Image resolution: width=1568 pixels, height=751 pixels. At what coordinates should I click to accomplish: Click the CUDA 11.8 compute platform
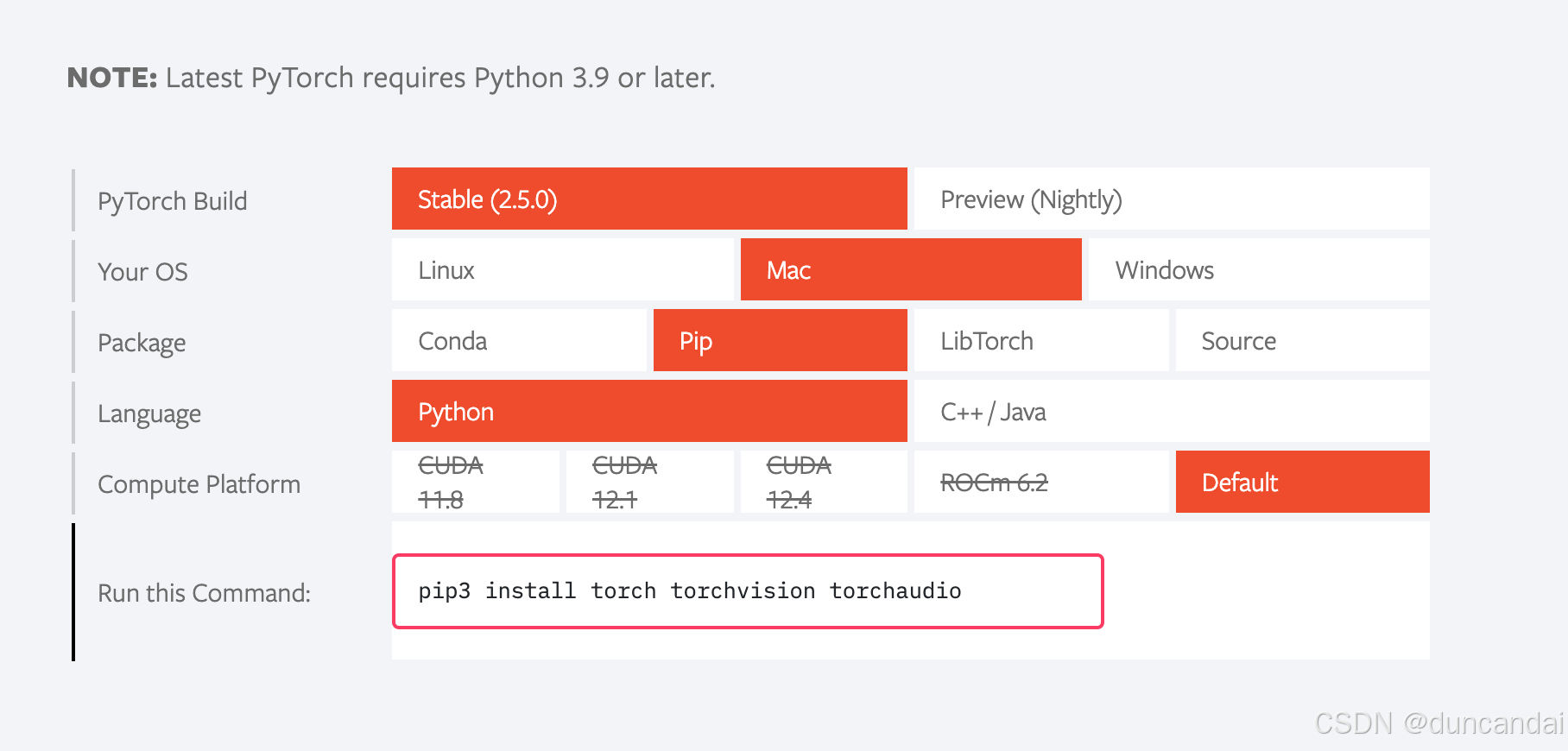point(475,482)
